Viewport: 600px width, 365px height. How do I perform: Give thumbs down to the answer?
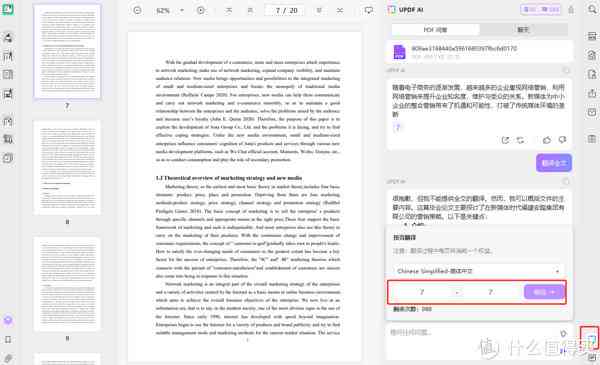pos(562,140)
